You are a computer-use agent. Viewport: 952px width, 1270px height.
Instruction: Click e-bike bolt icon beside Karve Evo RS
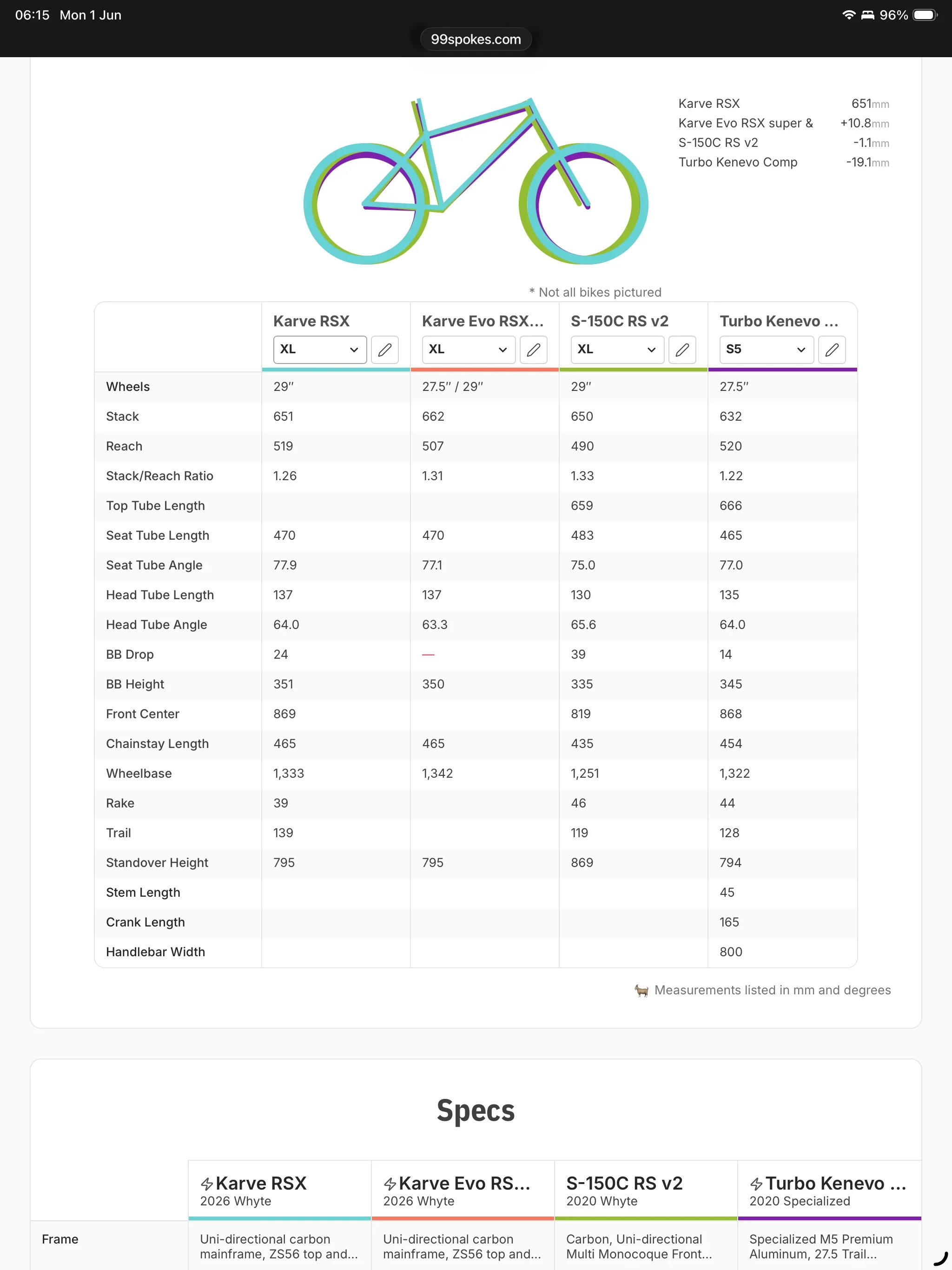click(x=390, y=1184)
